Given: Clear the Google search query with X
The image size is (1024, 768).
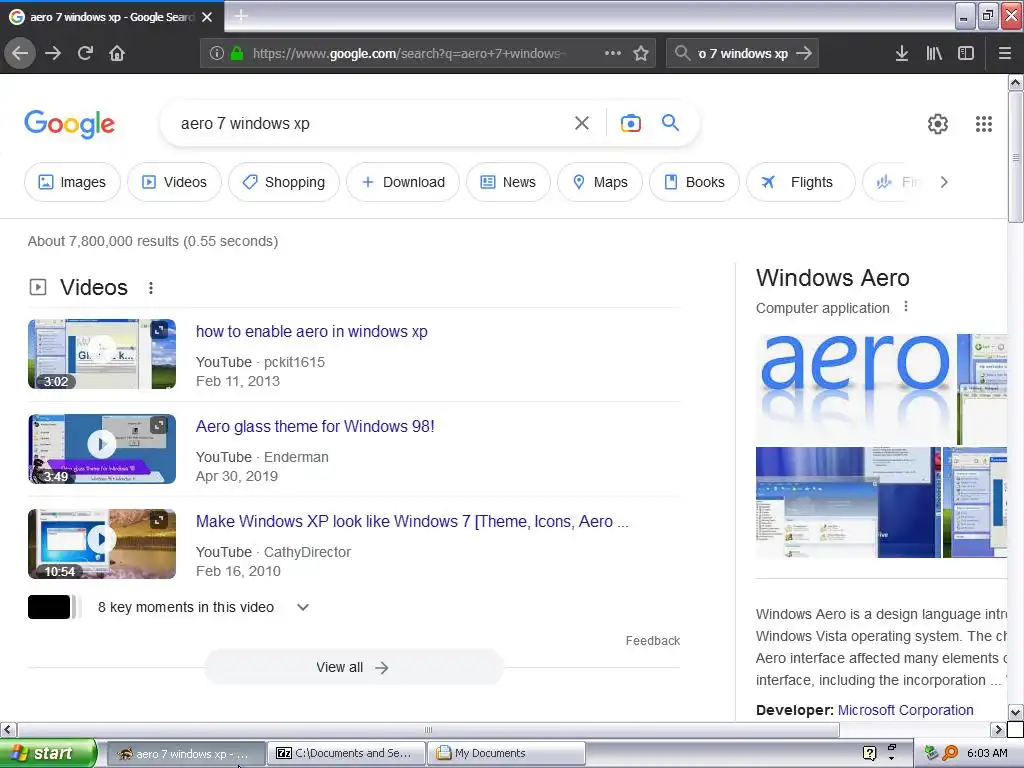Looking at the screenshot, I should click(582, 123).
